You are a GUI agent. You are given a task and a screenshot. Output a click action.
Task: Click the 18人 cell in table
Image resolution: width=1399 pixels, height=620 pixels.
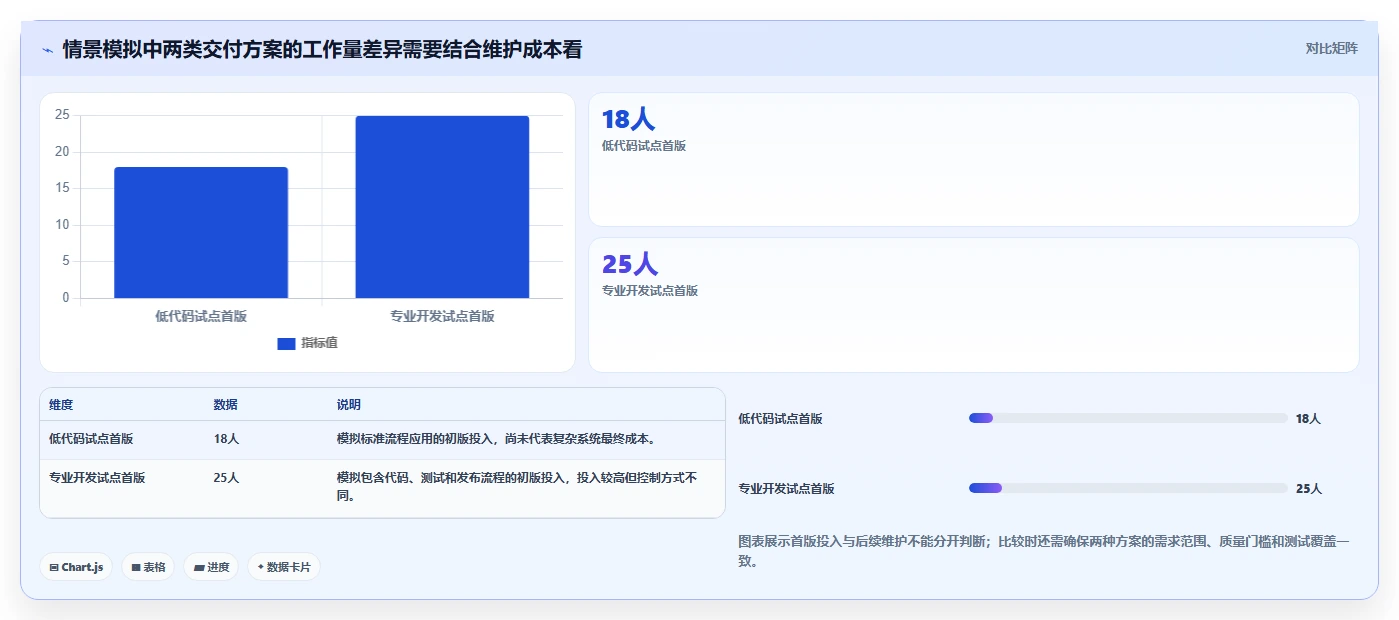pyautogui.click(x=226, y=438)
